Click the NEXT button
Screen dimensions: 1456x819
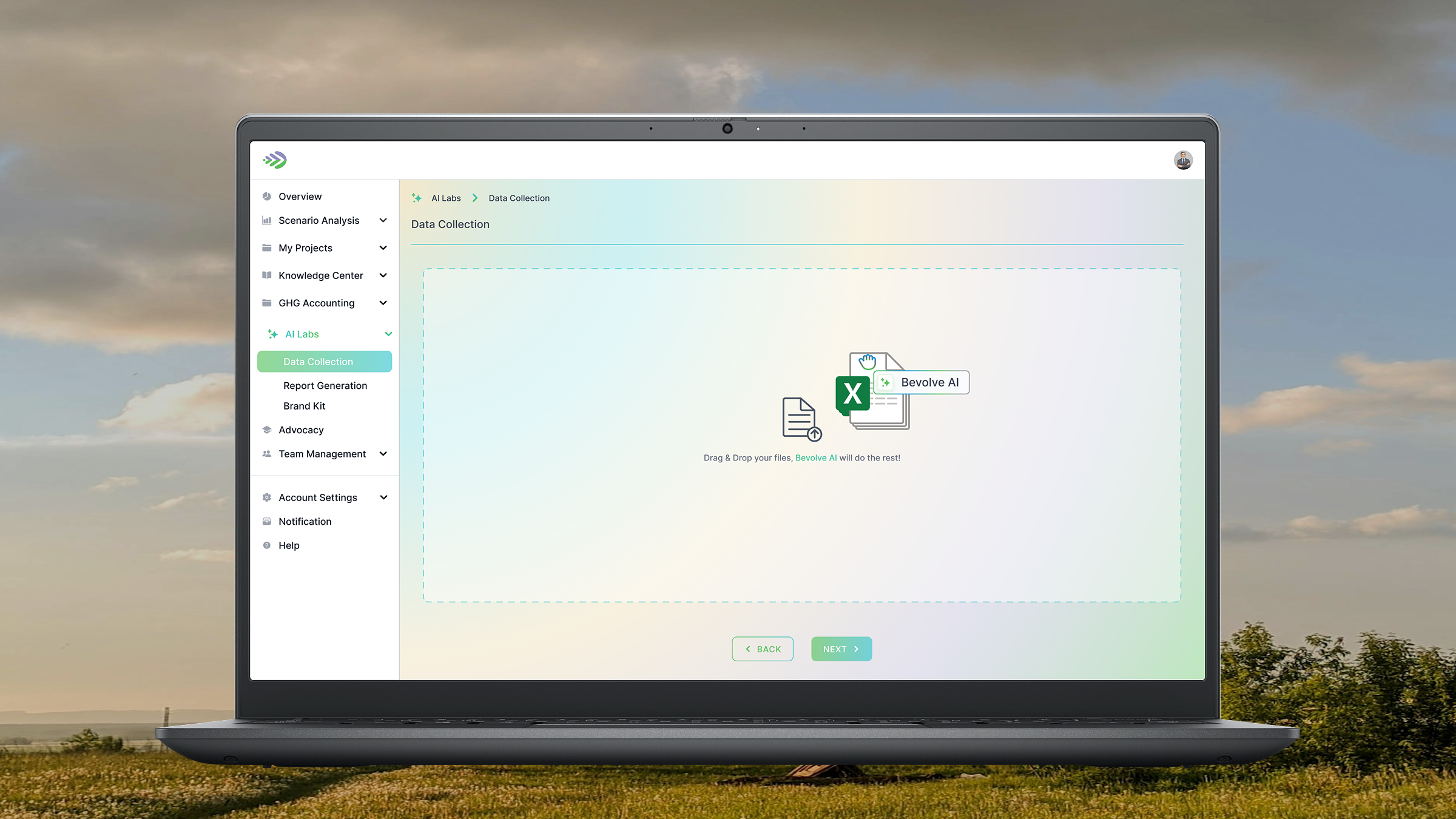[x=841, y=649]
